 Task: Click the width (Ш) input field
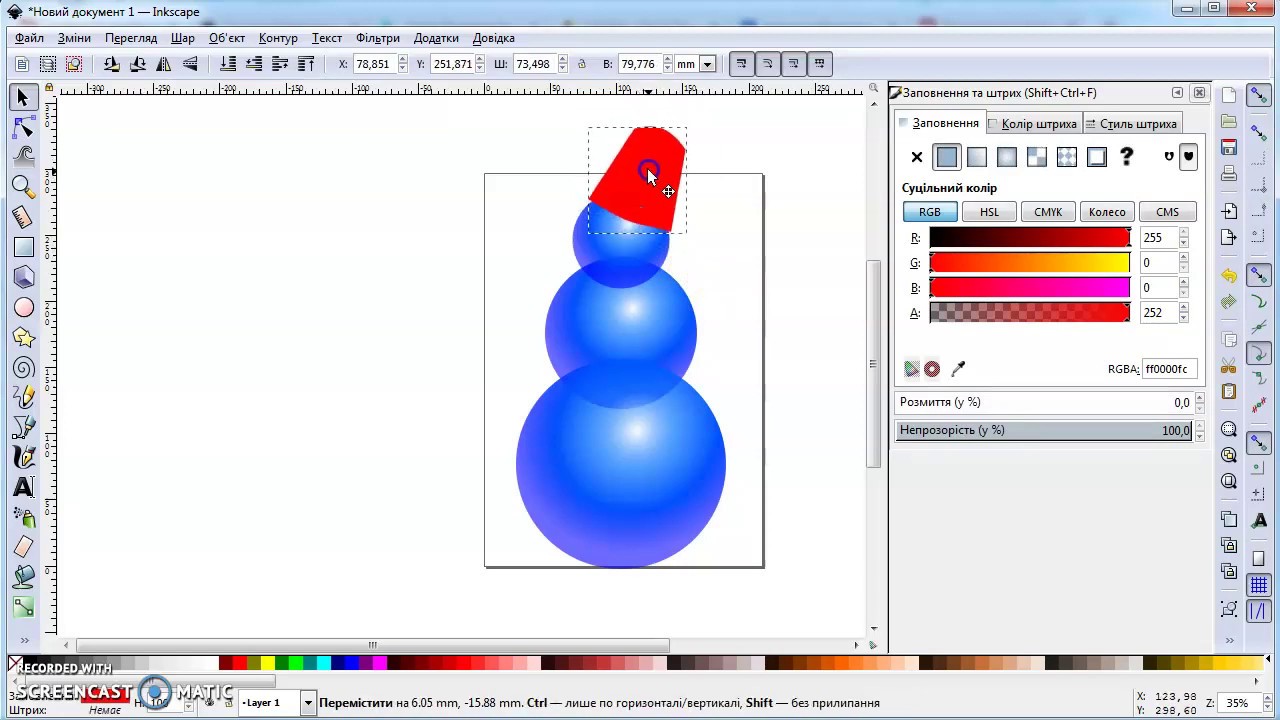click(536, 64)
